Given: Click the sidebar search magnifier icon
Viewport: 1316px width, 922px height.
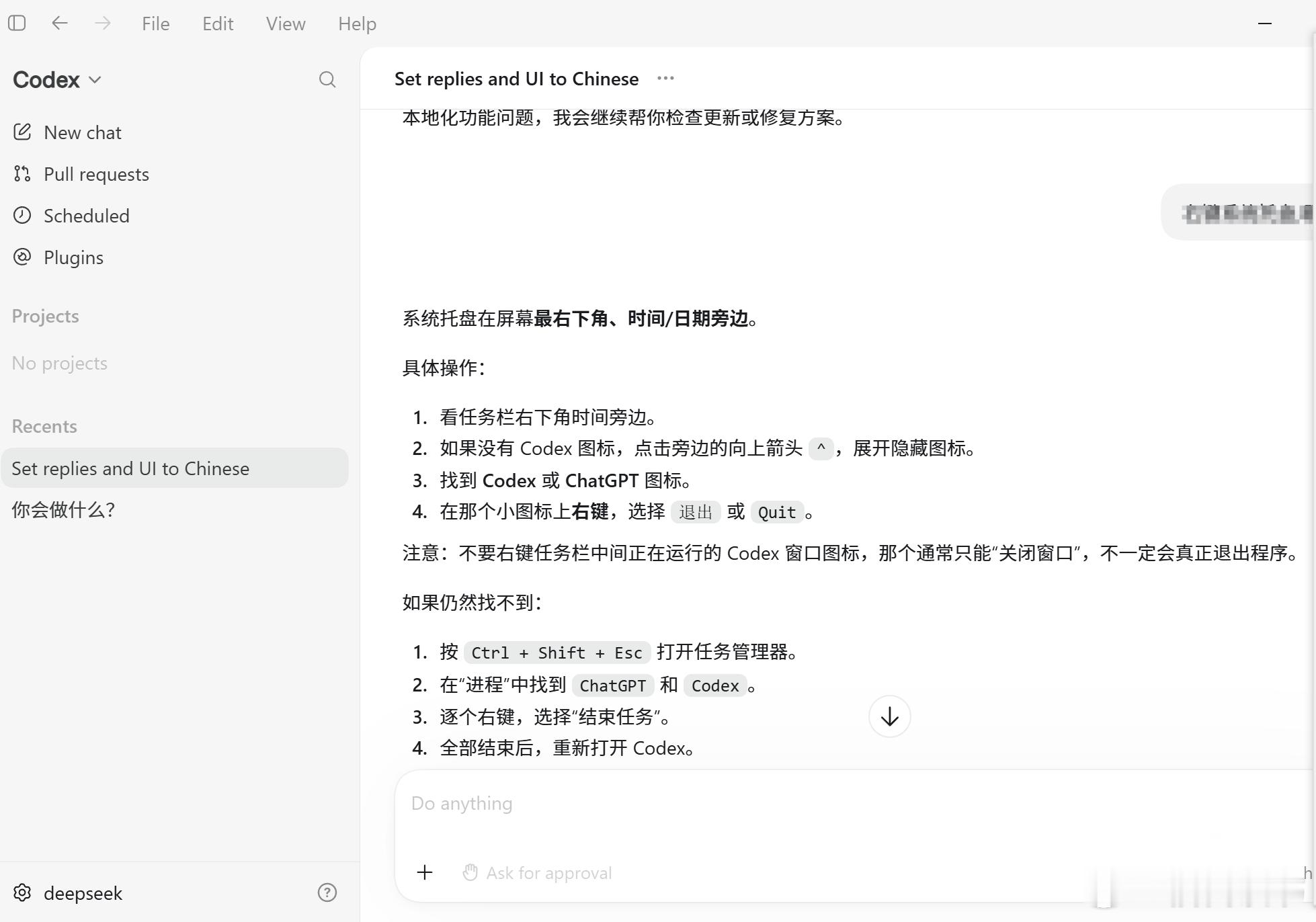Looking at the screenshot, I should point(327,80).
